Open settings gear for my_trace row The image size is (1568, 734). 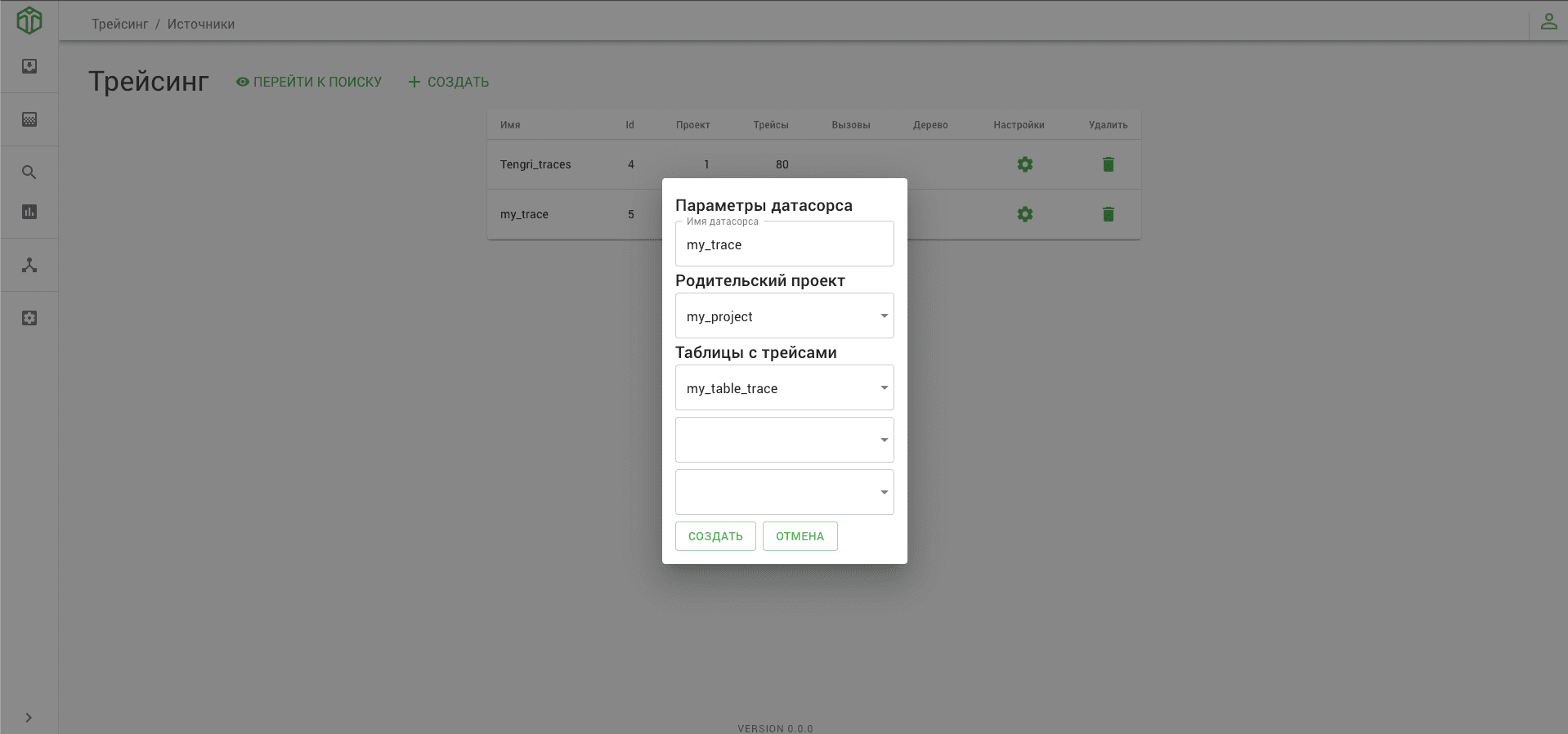(x=1024, y=214)
